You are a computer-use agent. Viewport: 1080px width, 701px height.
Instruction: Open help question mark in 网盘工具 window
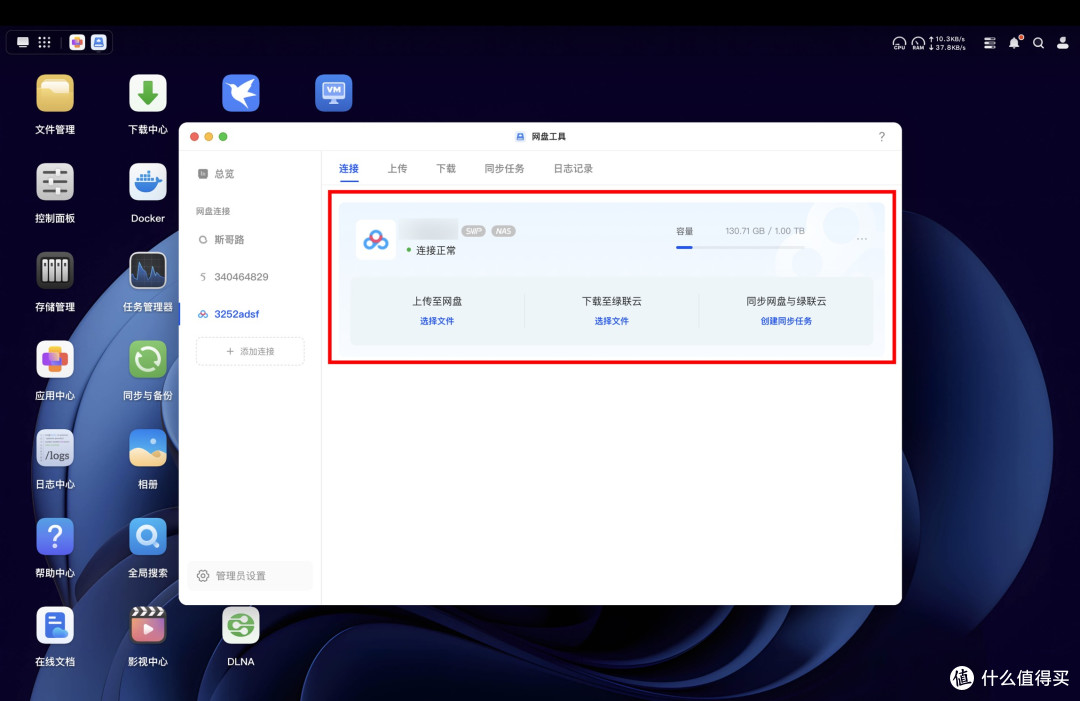click(x=882, y=136)
